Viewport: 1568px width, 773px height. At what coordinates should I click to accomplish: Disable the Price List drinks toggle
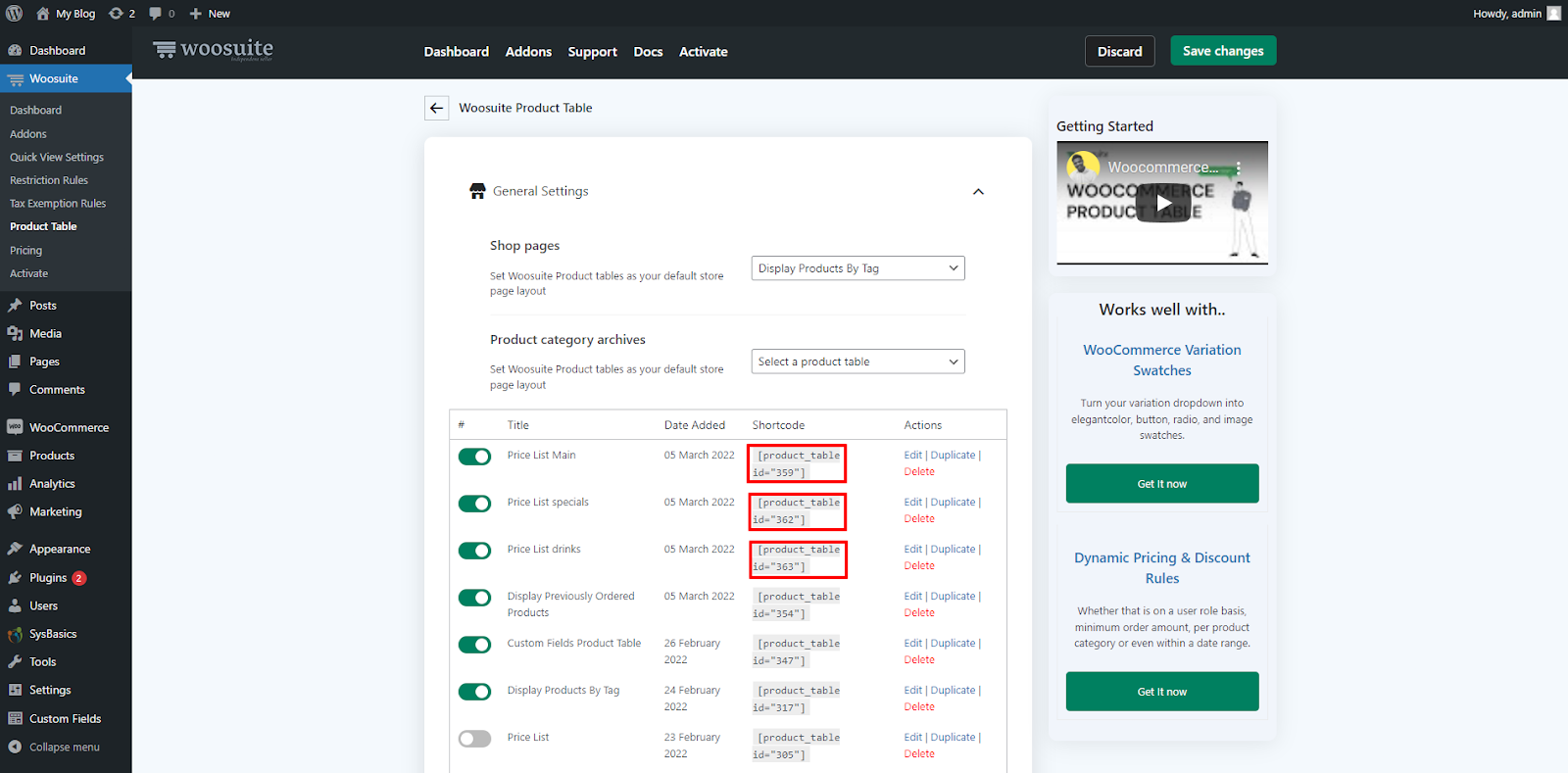(x=475, y=551)
